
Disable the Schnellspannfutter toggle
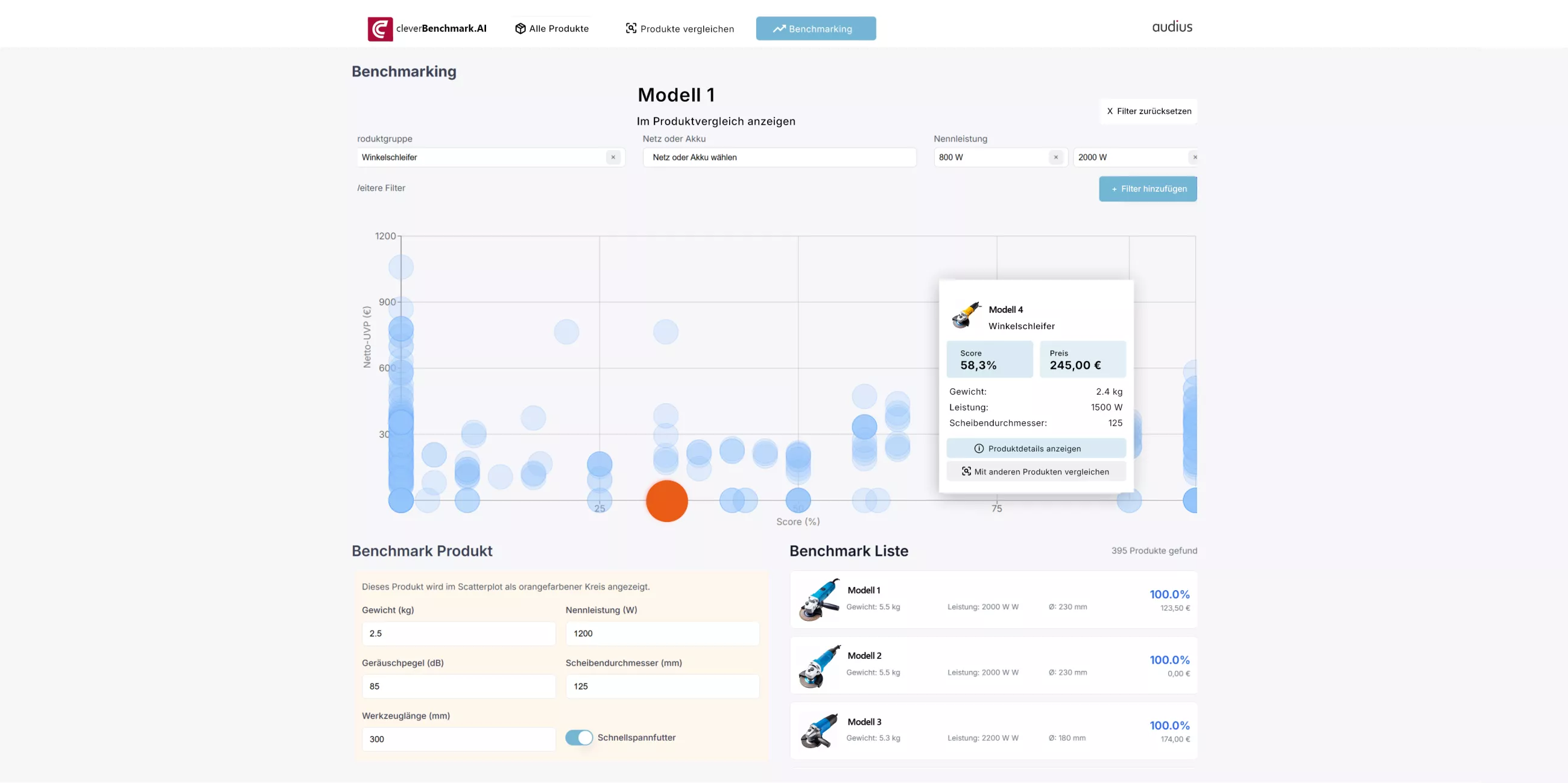coord(579,737)
